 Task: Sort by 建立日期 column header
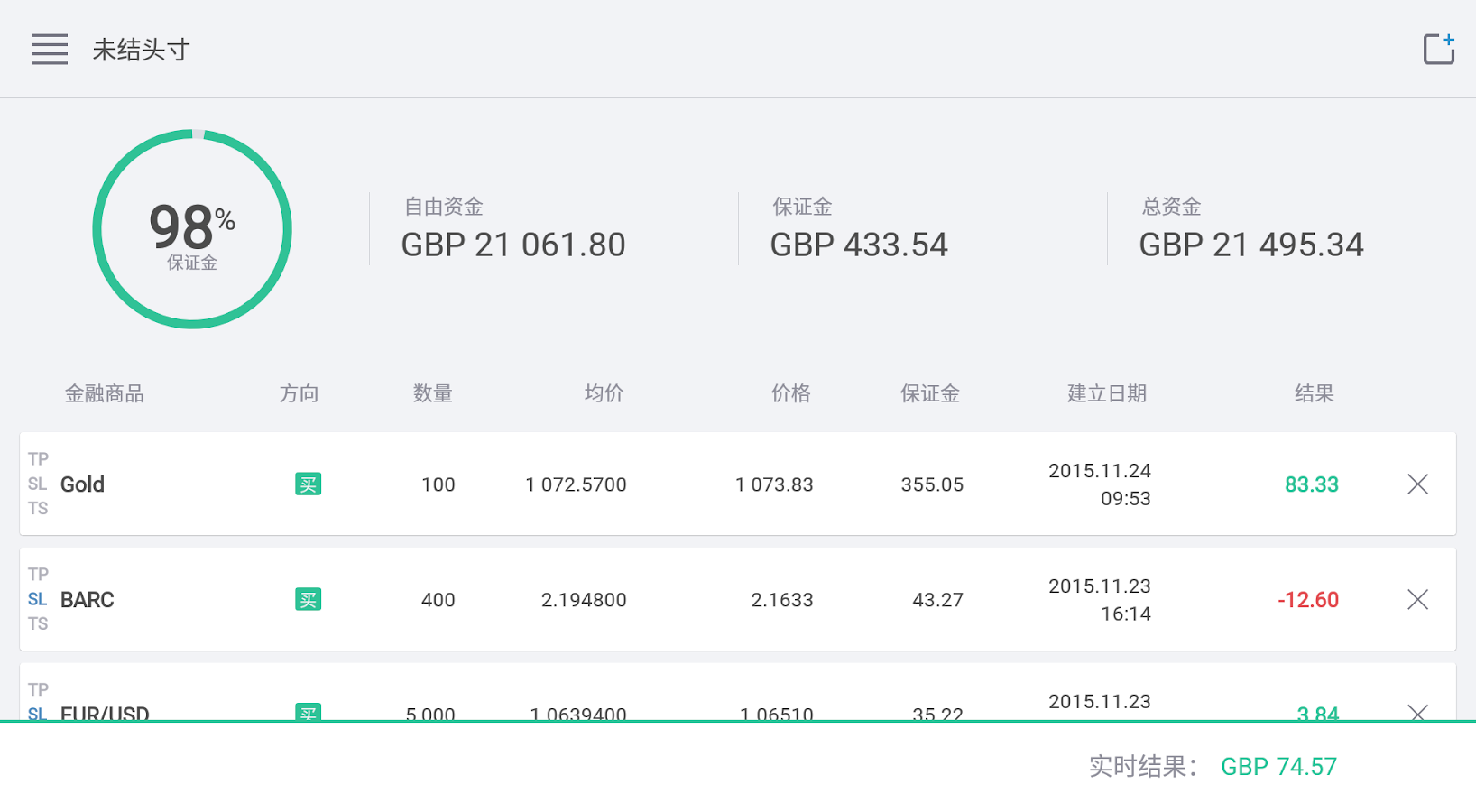(1107, 393)
